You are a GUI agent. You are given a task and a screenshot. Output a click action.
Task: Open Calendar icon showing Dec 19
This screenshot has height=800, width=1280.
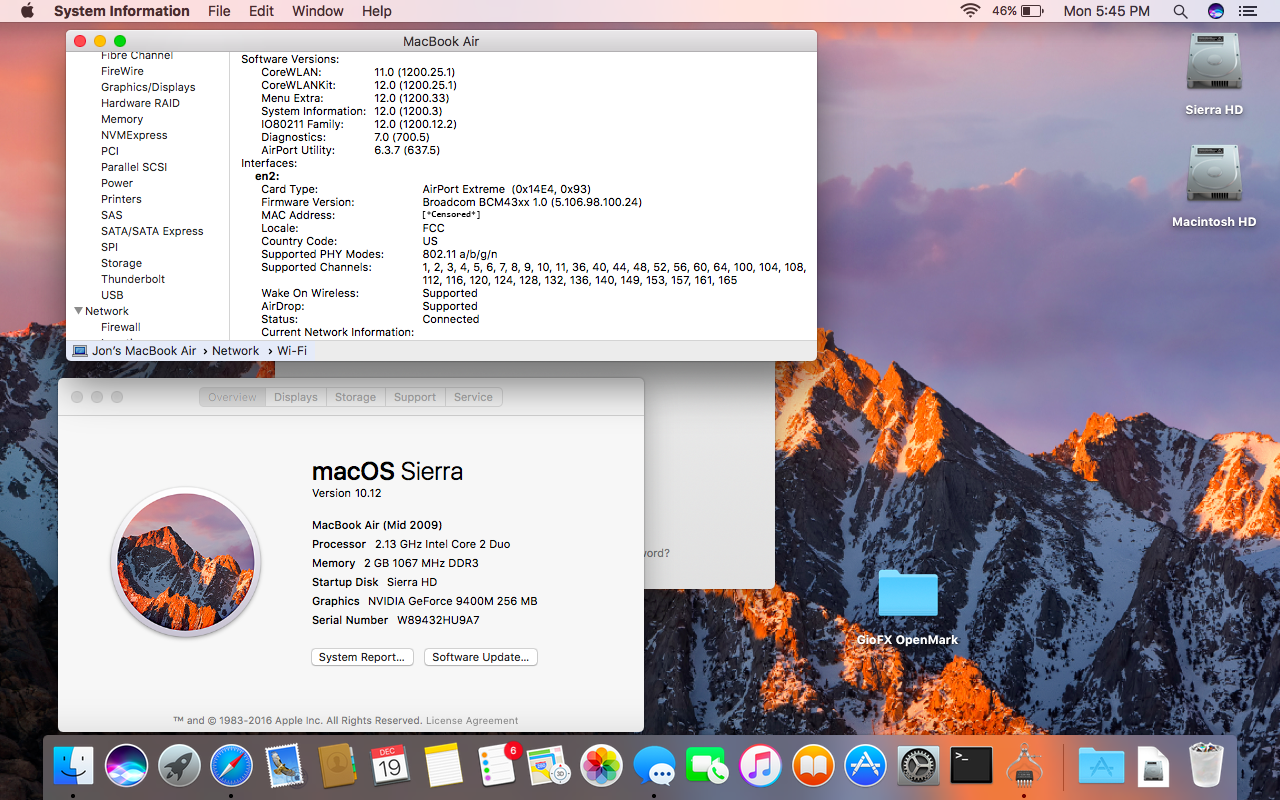click(x=390, y=767)
